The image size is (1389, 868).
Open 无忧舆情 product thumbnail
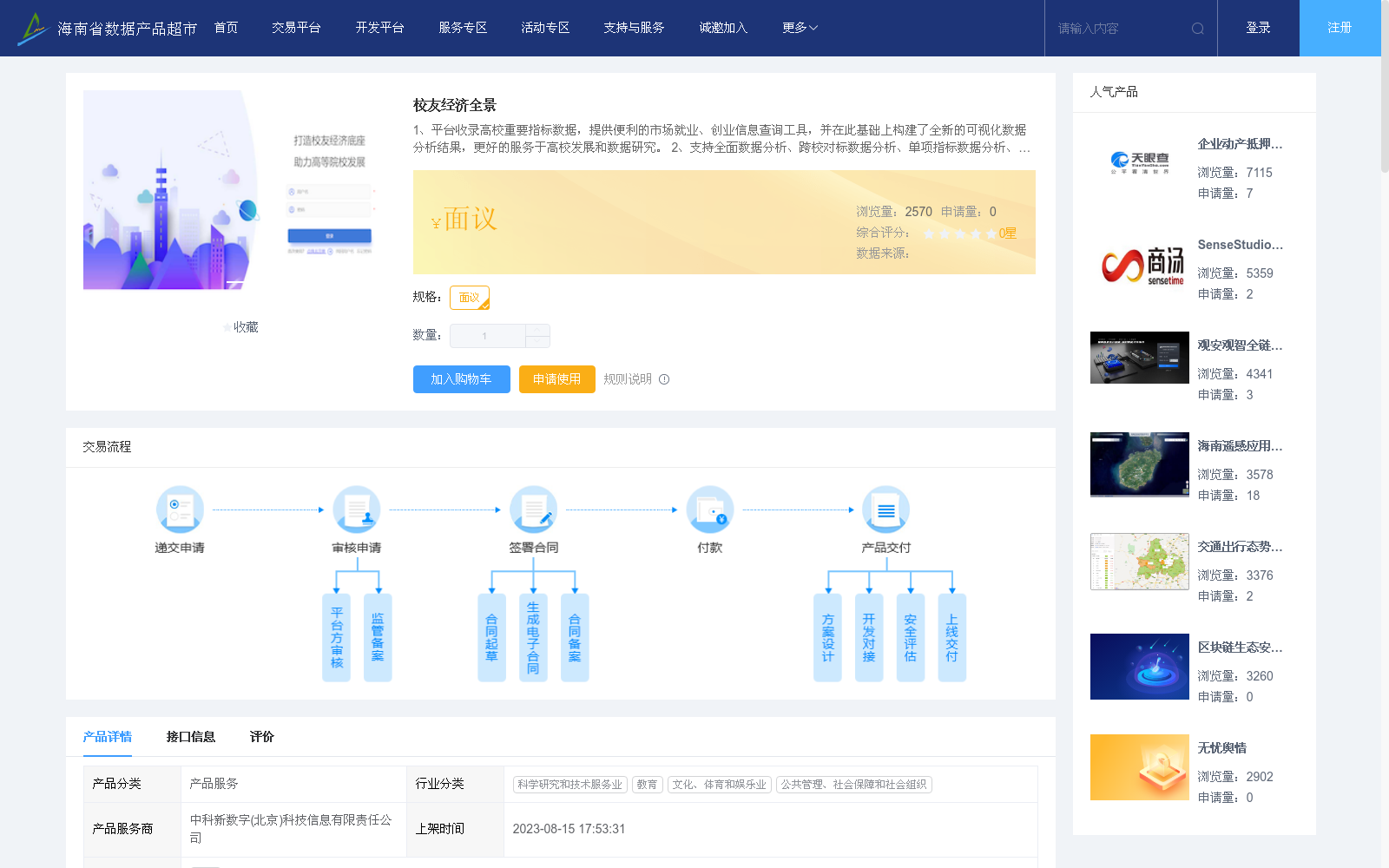pos(1140,767)
